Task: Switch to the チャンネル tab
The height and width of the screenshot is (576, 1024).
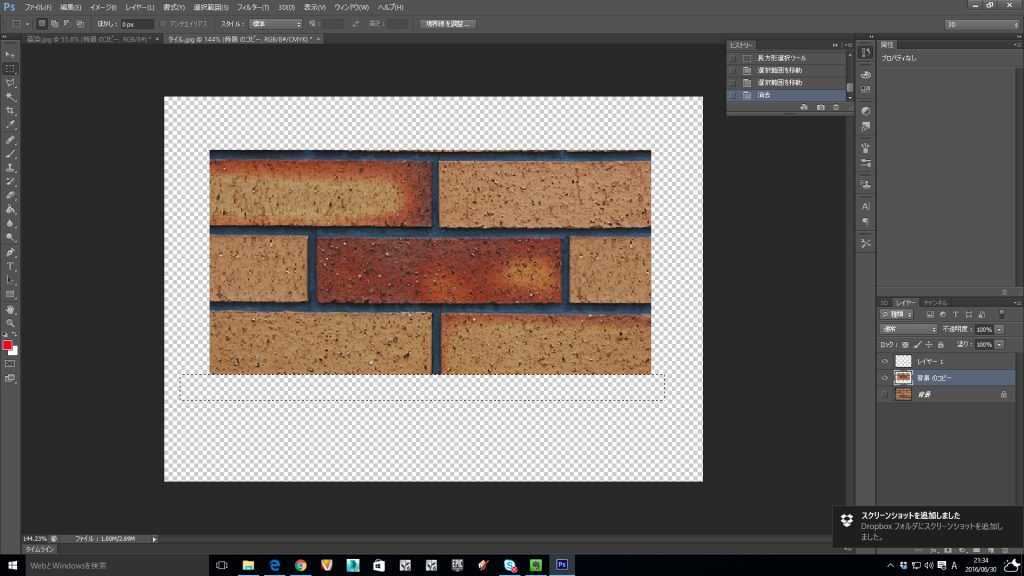Action: coord(936,302)
